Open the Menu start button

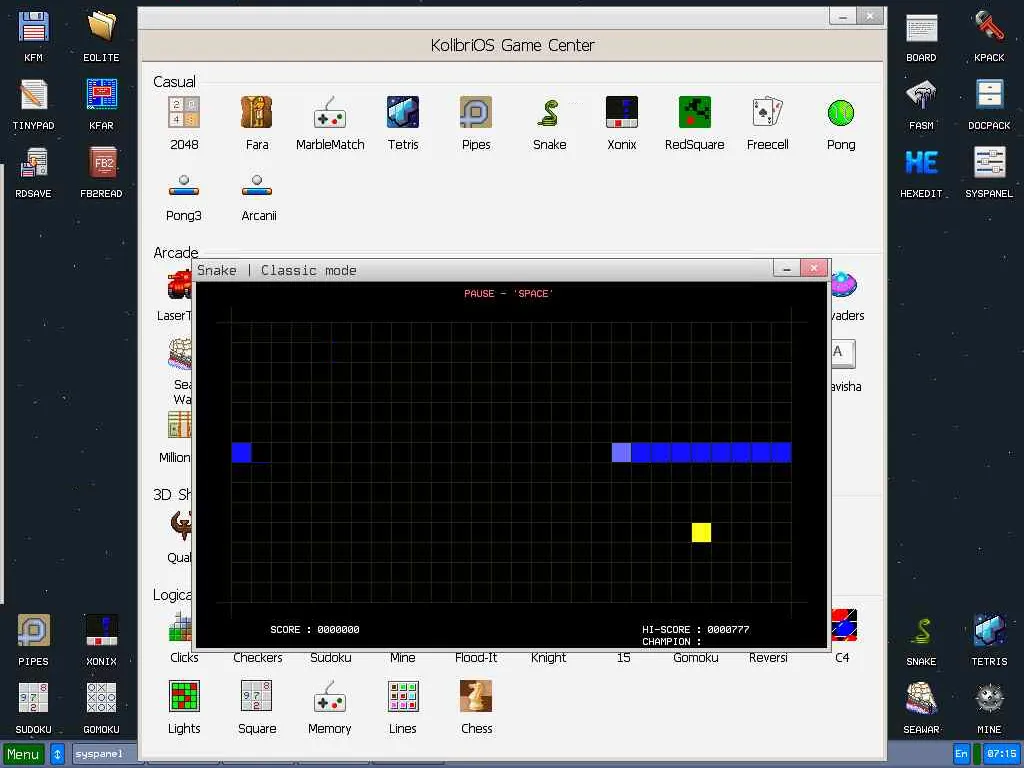tap(24, 754)
